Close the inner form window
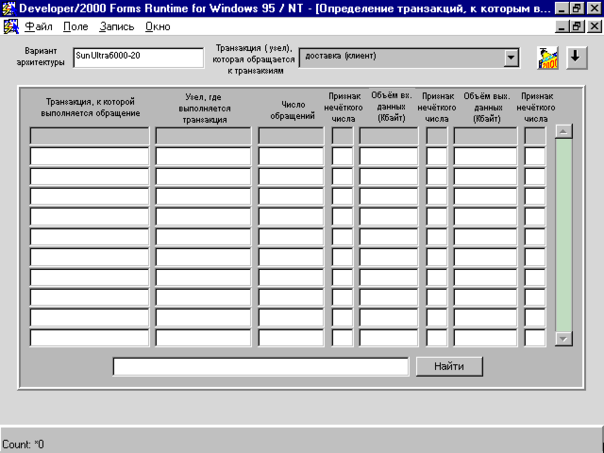604x453 pixels. coord(594,26)
